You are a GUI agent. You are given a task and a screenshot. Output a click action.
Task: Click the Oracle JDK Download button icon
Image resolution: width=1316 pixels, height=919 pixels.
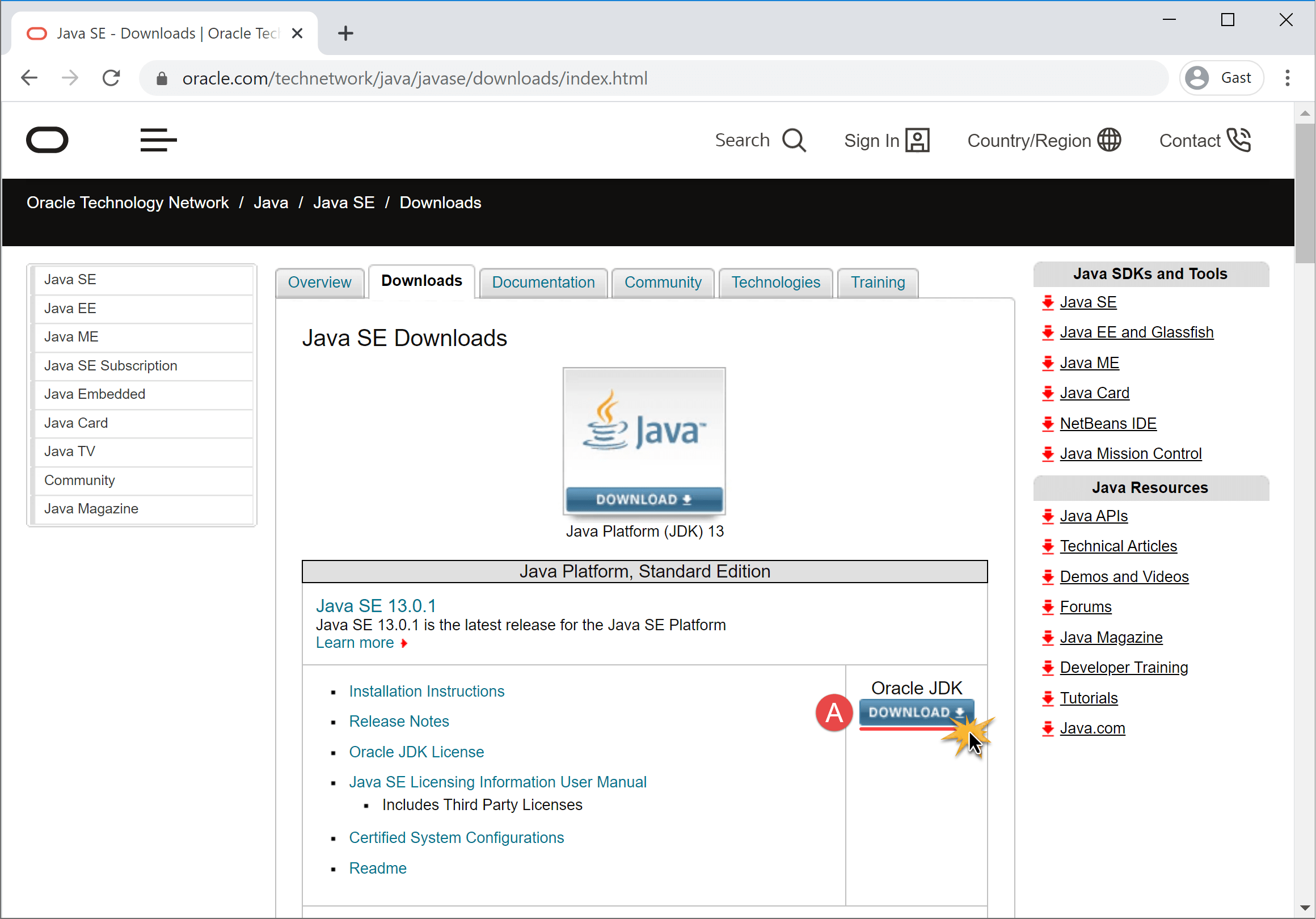point(916,712)
